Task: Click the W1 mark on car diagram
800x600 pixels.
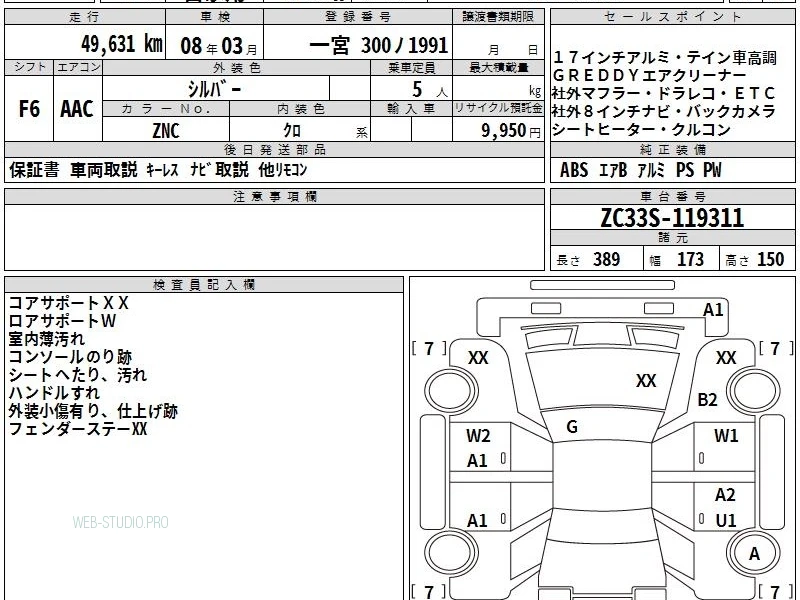Action: tap(726, 436)
